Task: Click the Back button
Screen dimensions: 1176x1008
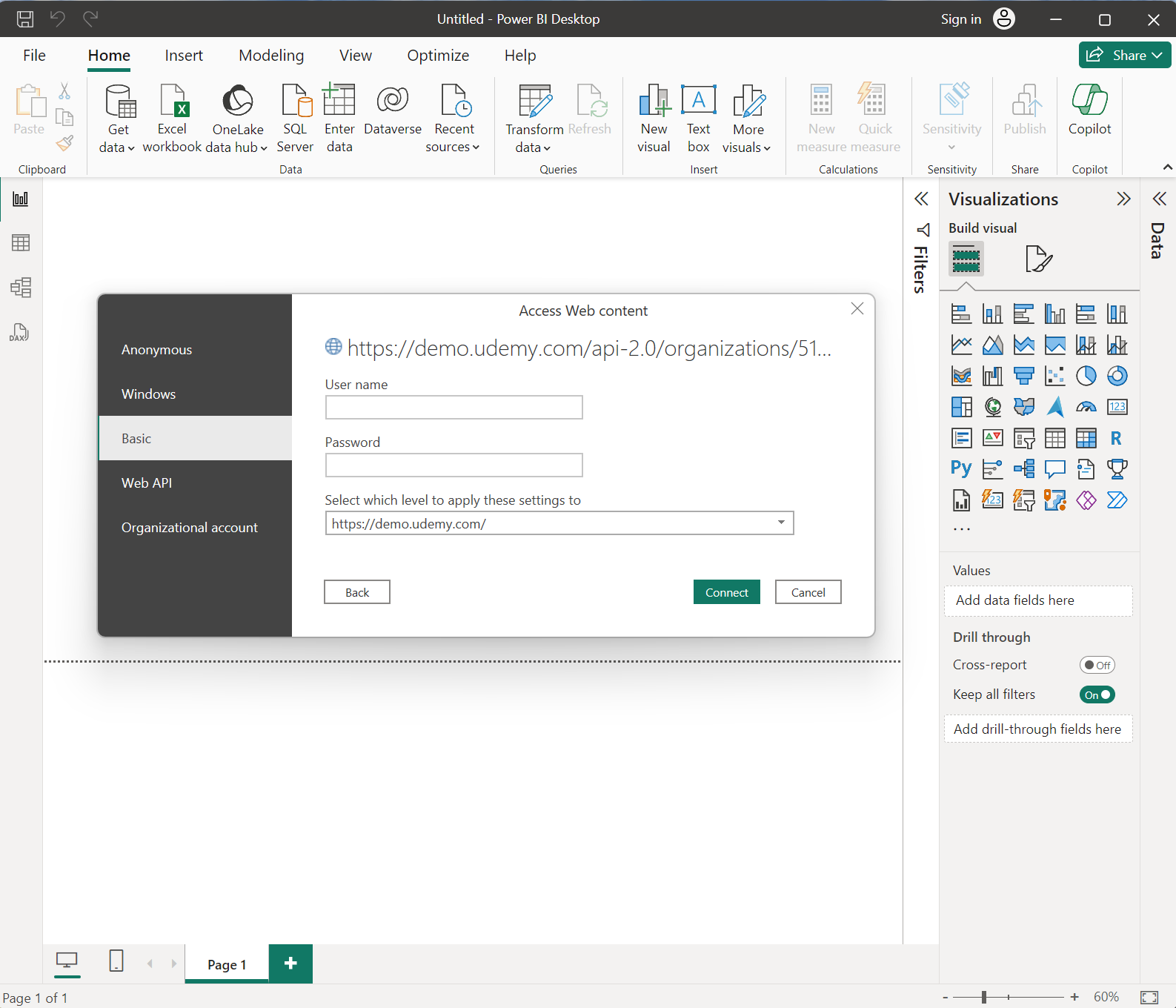Action: 357,592
